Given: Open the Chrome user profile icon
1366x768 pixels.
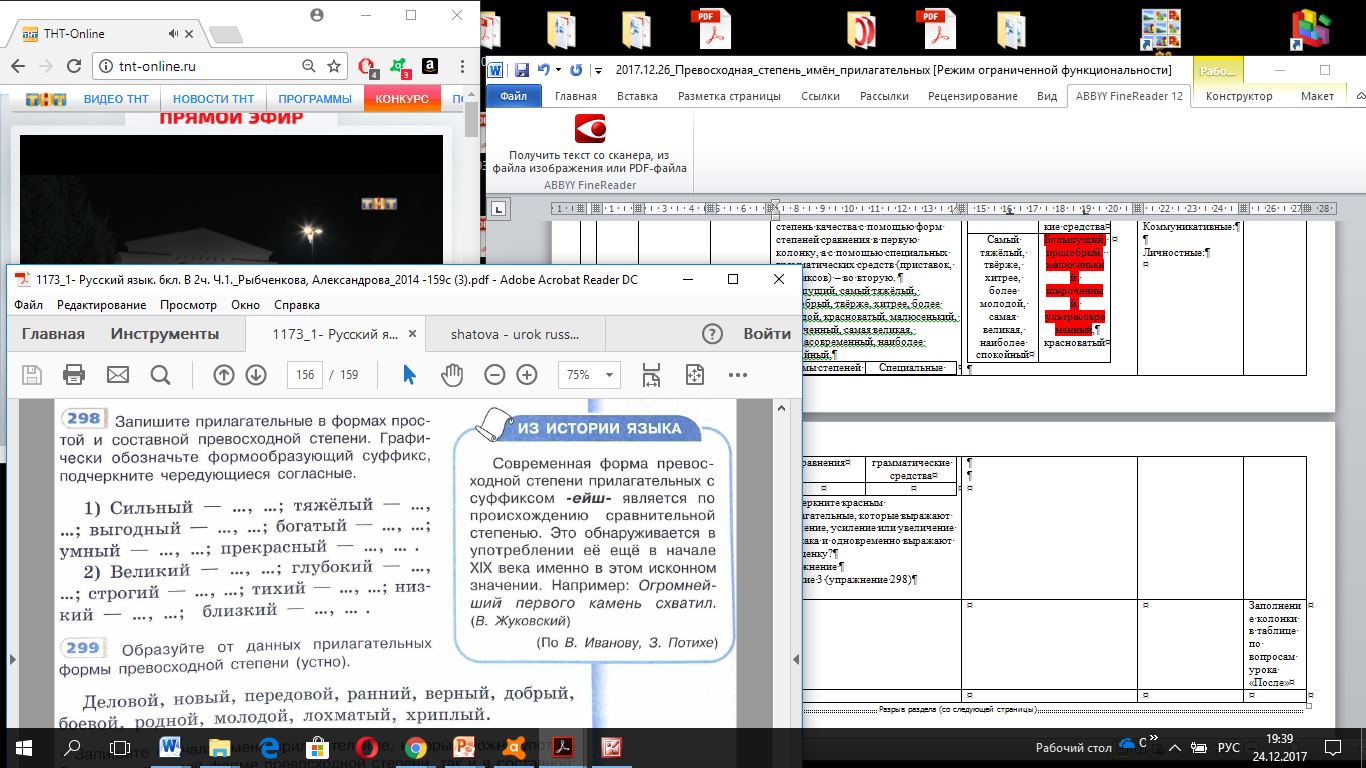Looking at the screenshot, I should pyautogui.click(x=318, y=15).
